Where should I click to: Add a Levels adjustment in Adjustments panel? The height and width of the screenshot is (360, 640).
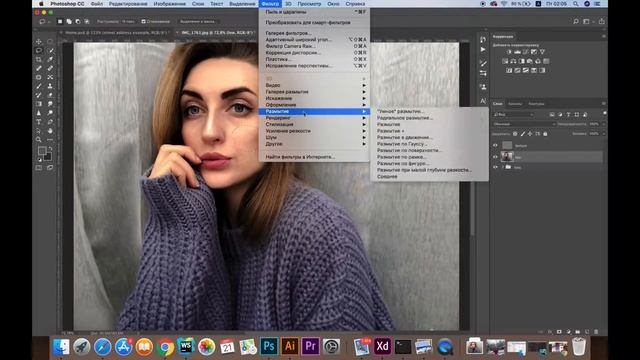[517, 52]
